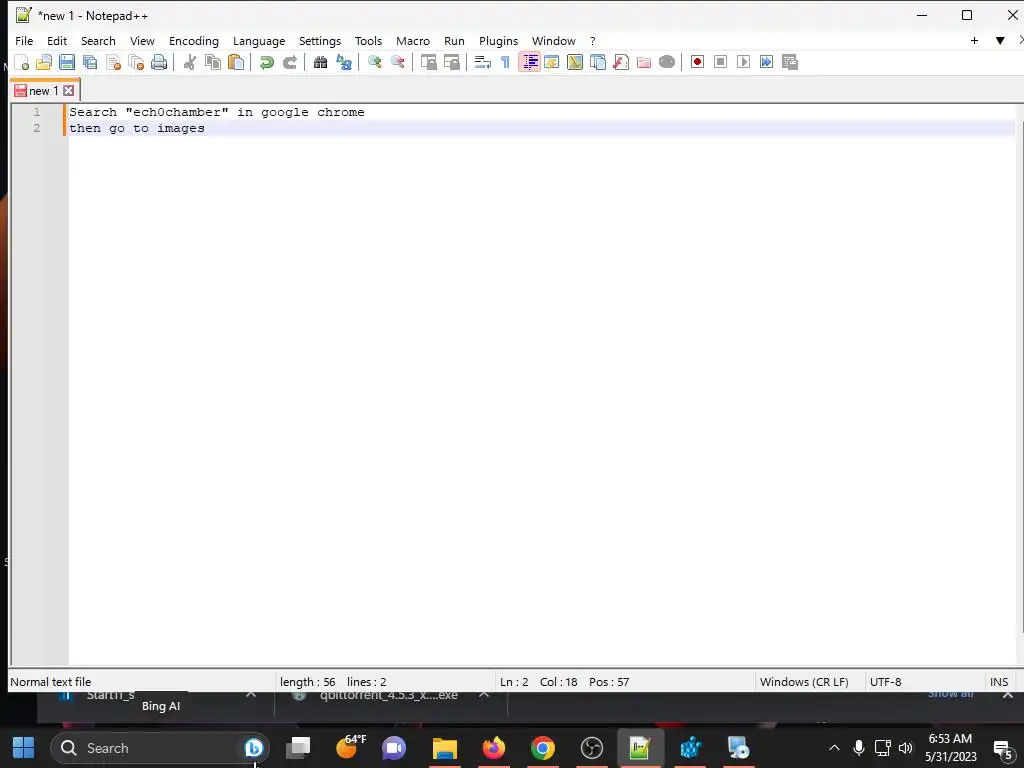The height and width of the screenshot is (768, 1024).
Task: Open Find dialog via binoculars icon
Action: (320, 62)
